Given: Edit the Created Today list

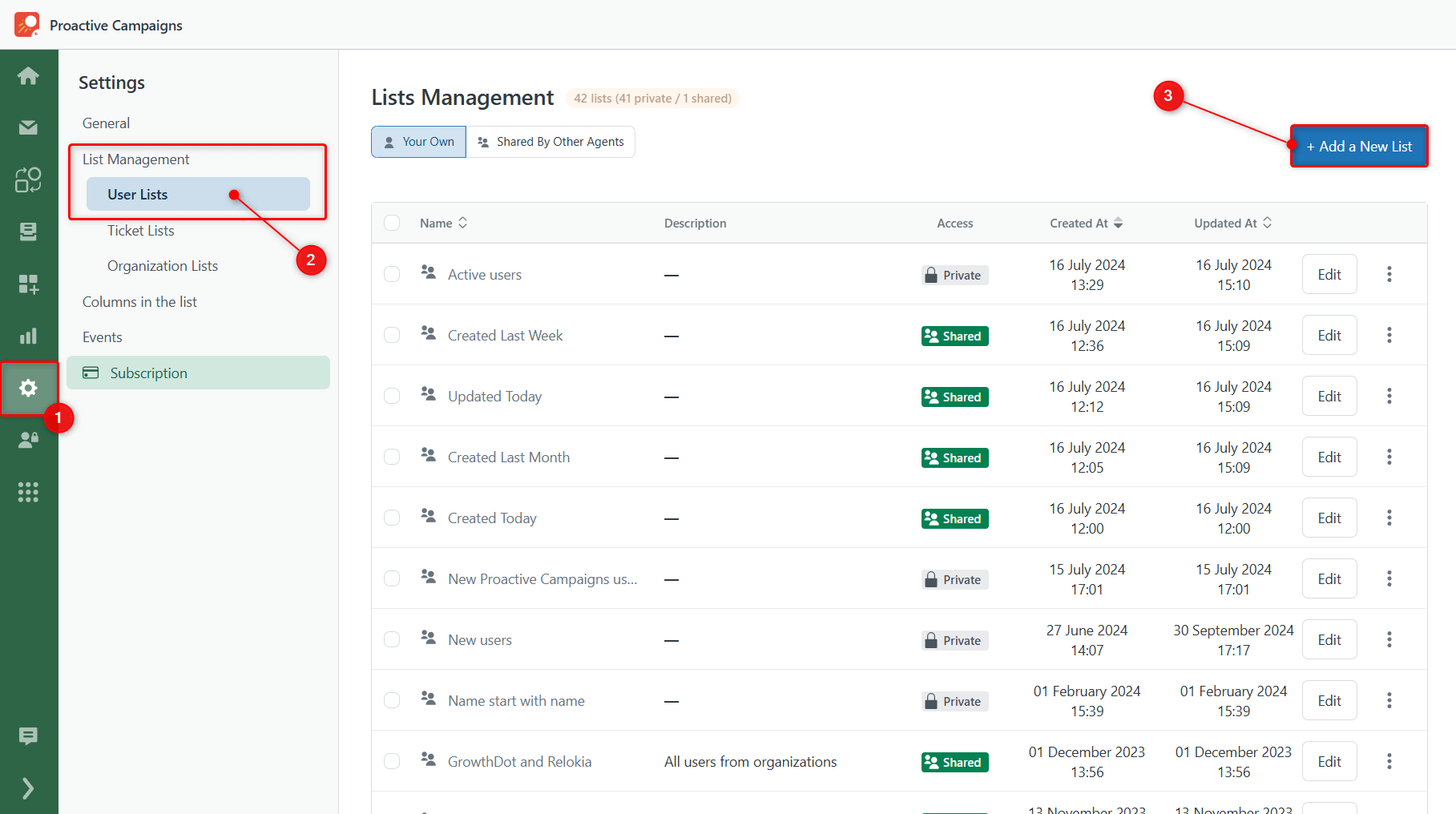Looking at the screenshot, I should click(1329, 518).
